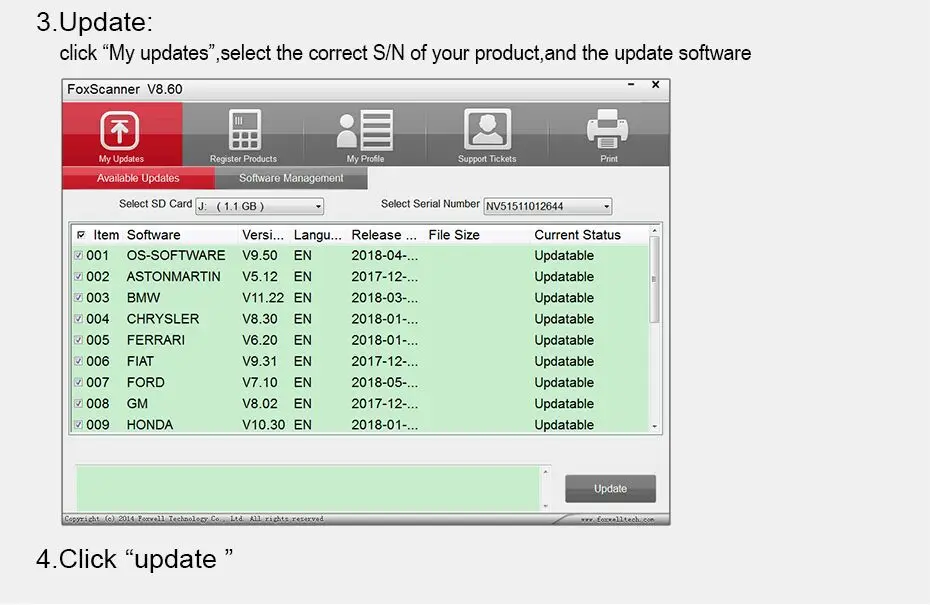Click the Print printer icon
Screen dimensions: 930x605
tap(608, 129)
